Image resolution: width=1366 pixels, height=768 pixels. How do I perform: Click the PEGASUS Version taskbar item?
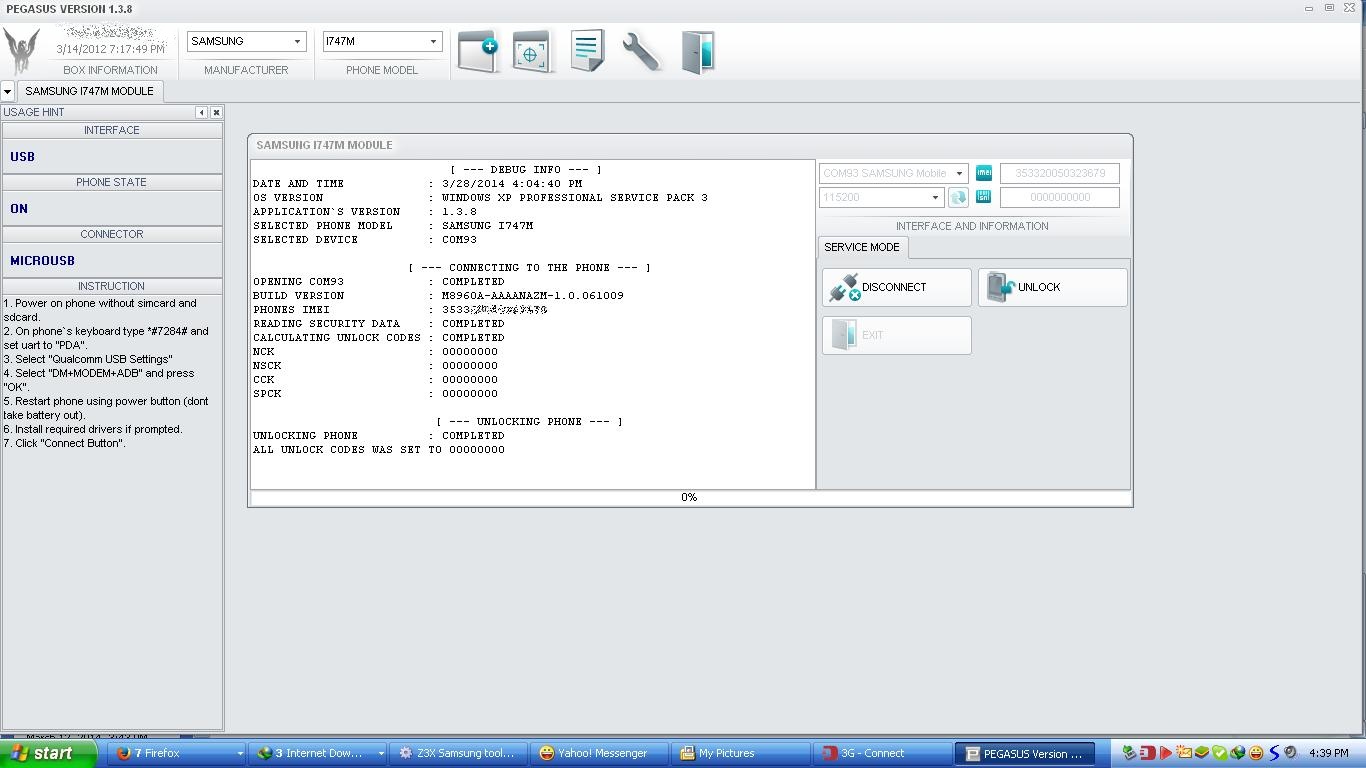click(x=1024, y=754)
